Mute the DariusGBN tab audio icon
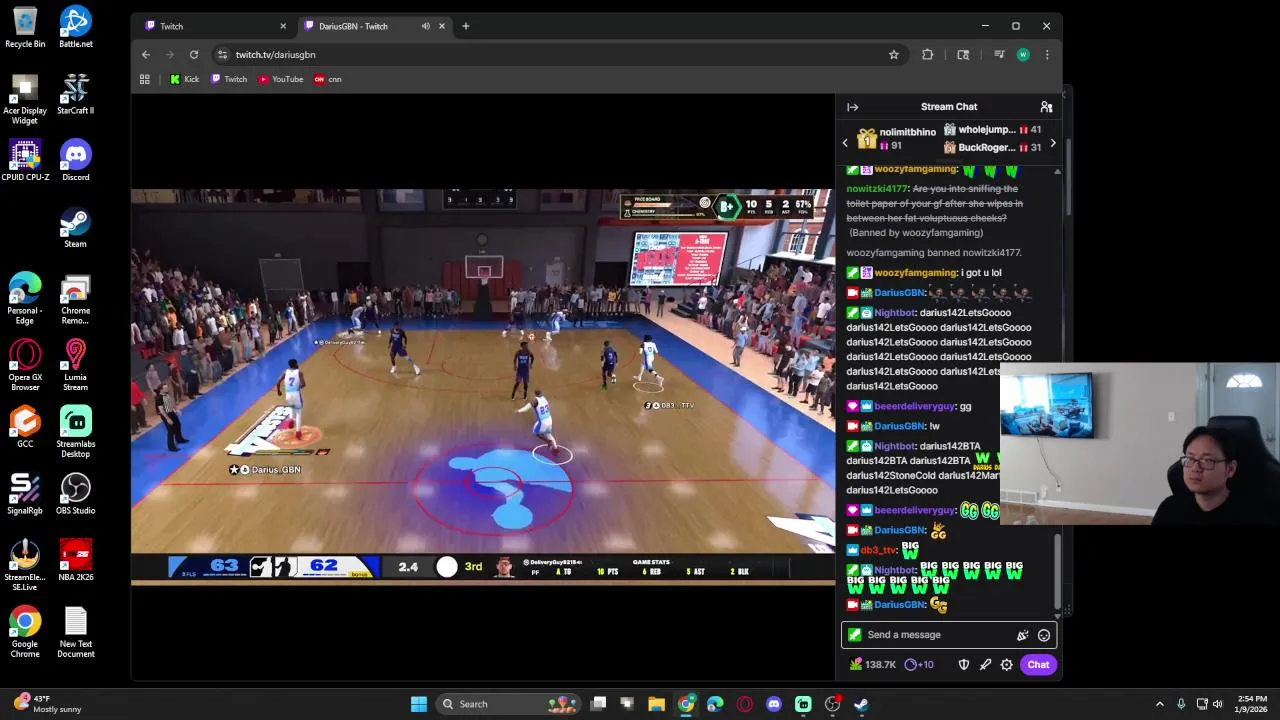 coord(426,26)
